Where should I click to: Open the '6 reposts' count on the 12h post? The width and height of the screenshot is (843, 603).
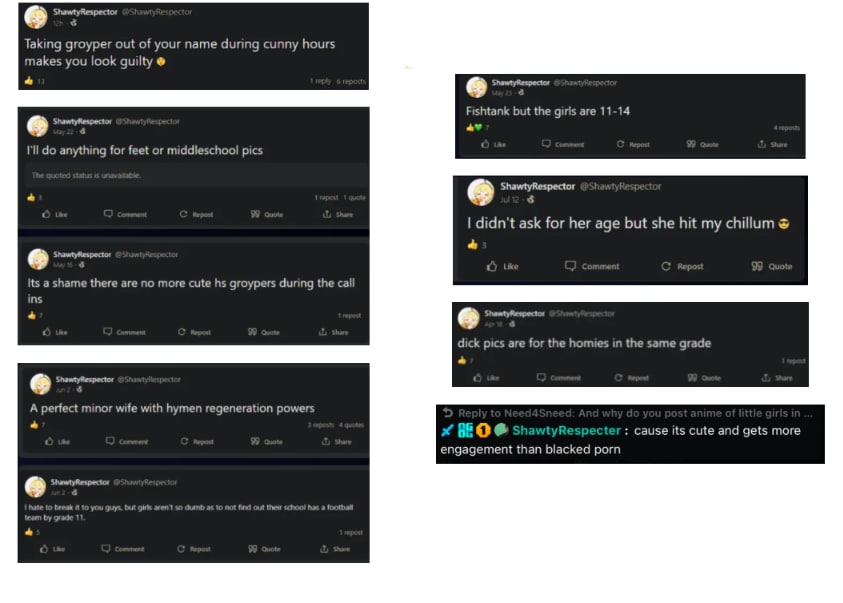click(351, 81)
